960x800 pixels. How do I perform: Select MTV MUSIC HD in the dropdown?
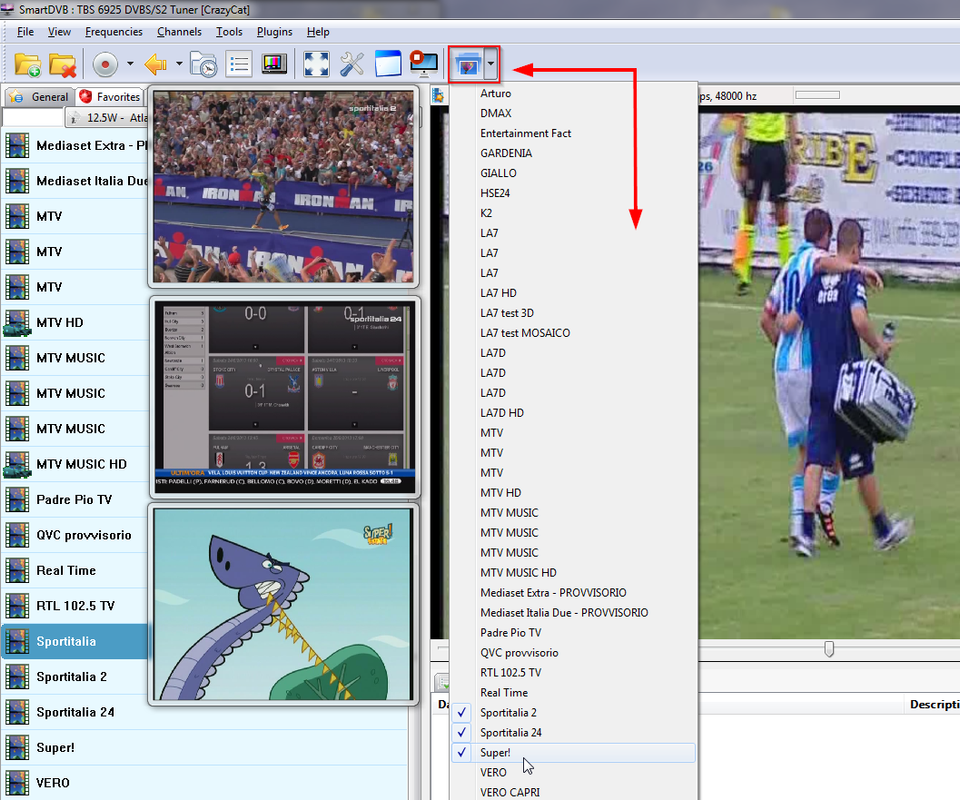tap(572, 573)
